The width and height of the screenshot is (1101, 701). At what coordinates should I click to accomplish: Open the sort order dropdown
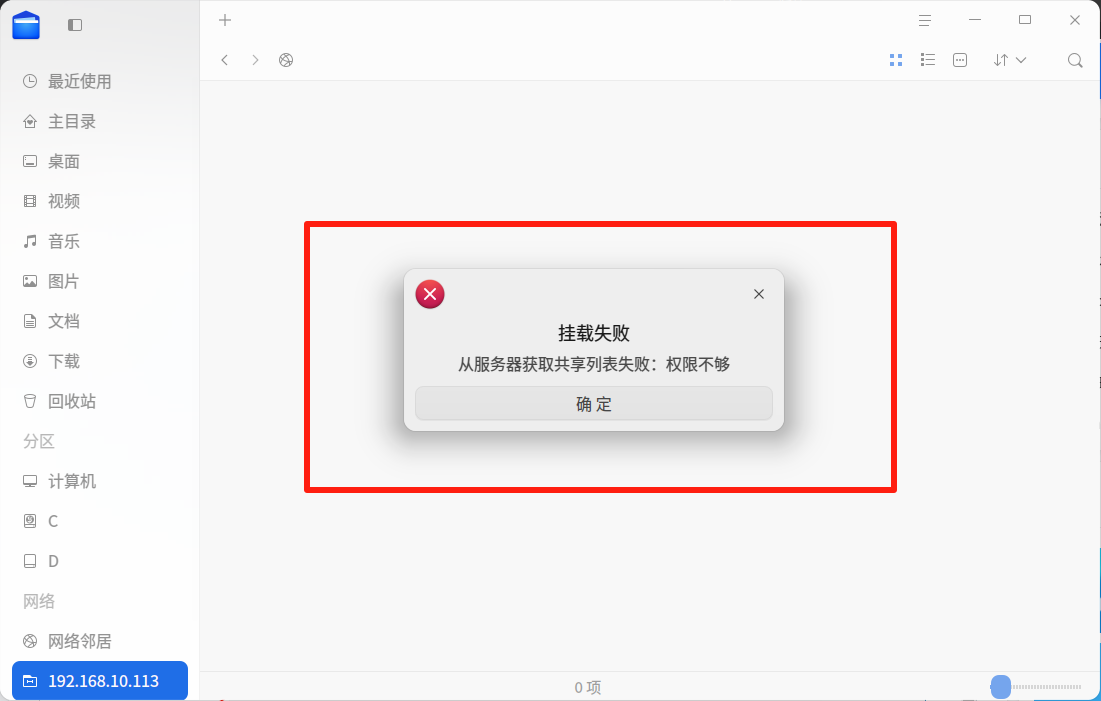click(1010, 60)
